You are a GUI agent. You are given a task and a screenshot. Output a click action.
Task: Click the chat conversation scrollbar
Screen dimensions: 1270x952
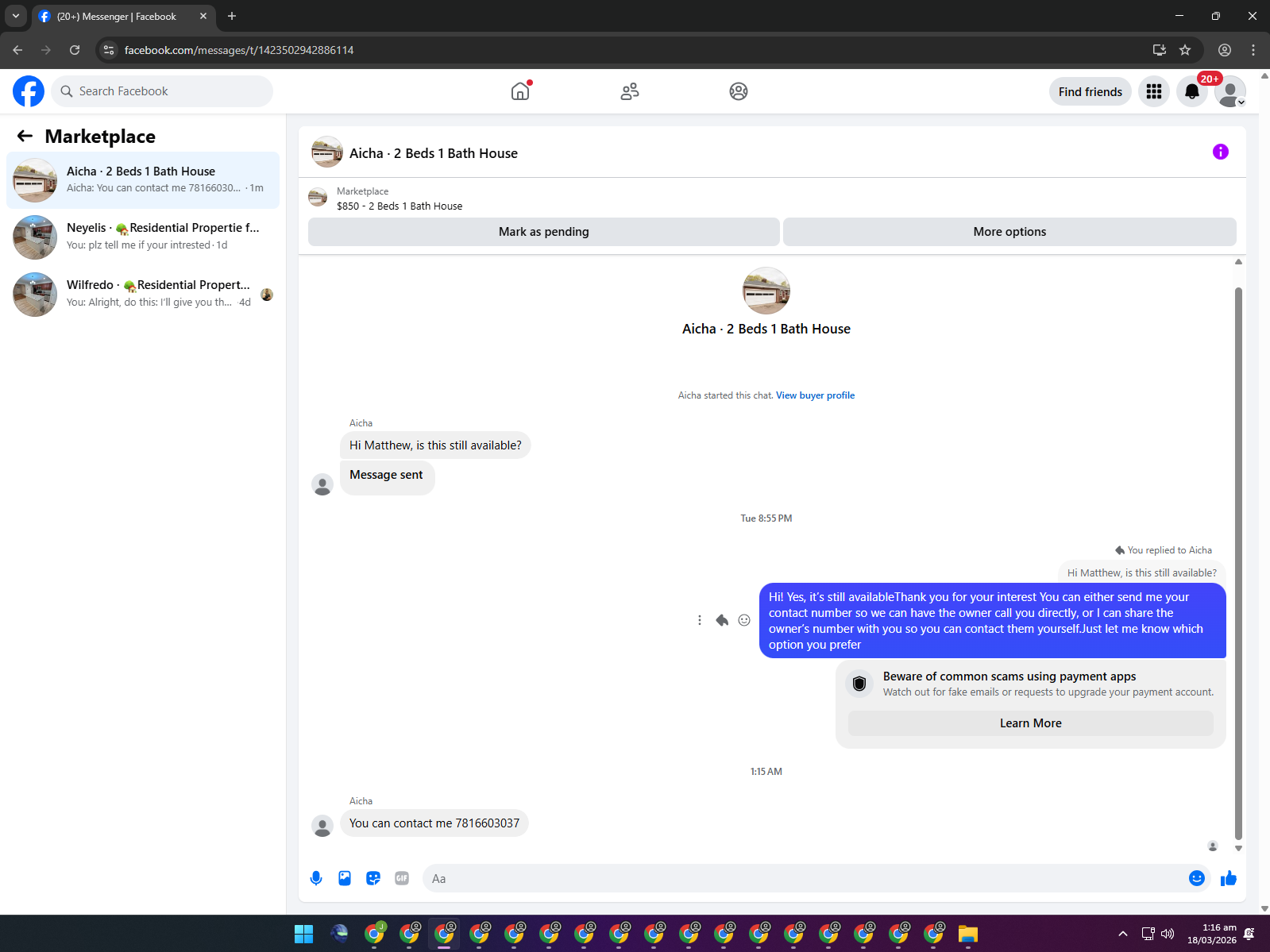pyautogui.click(x=1238, y=563)
